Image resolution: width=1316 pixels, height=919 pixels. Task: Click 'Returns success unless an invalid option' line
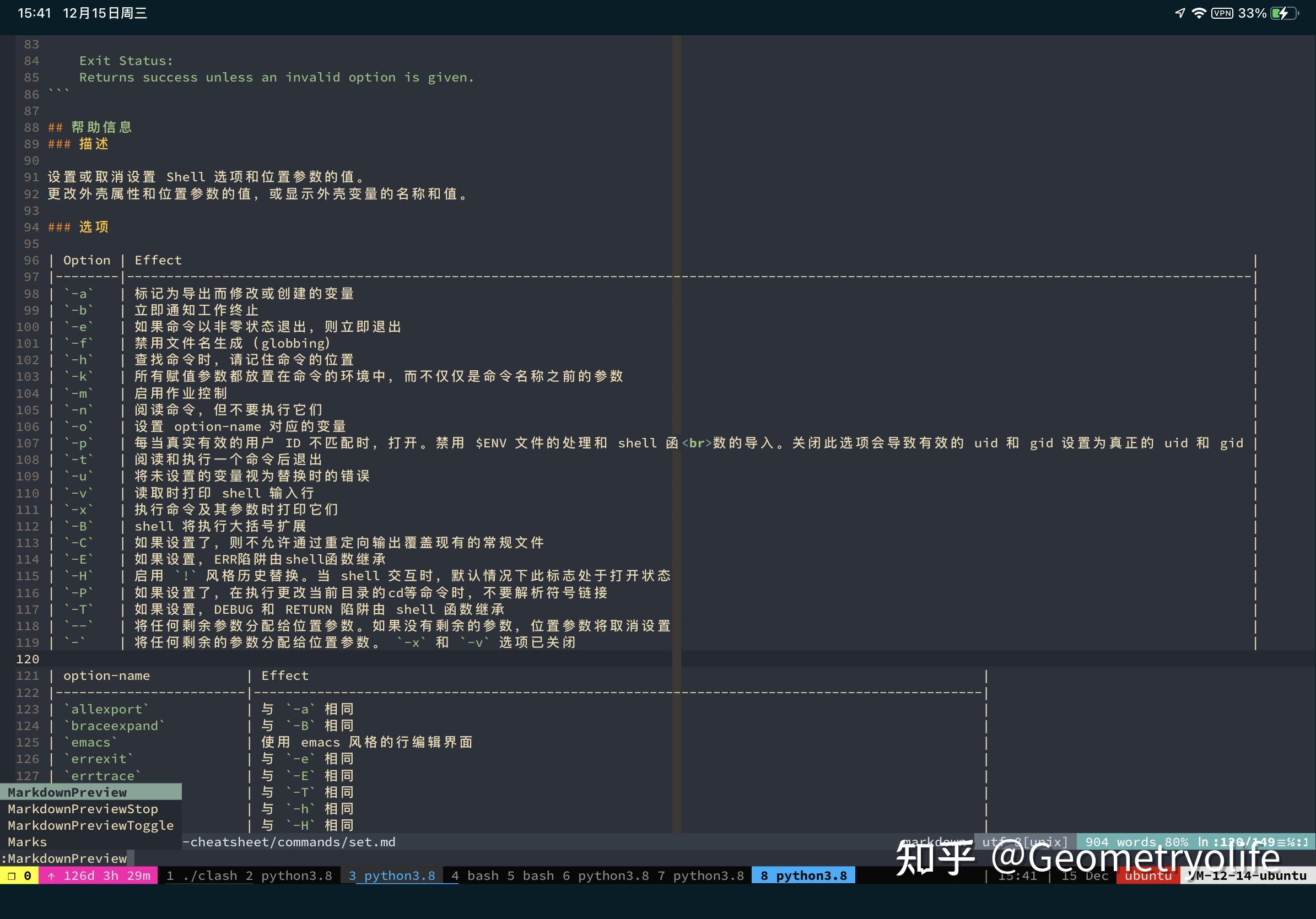[x=277, y=77]
